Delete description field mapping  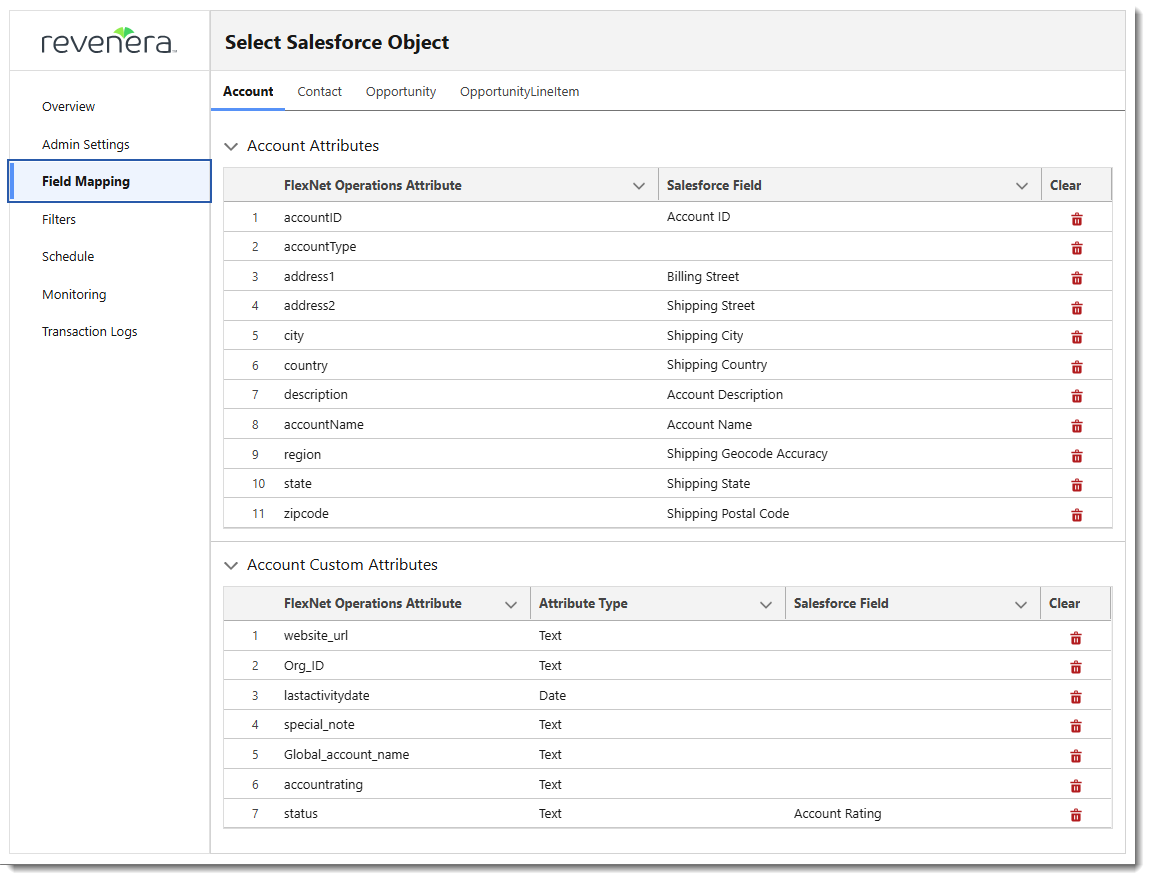pyautogui.click(x=1077, y=396)
